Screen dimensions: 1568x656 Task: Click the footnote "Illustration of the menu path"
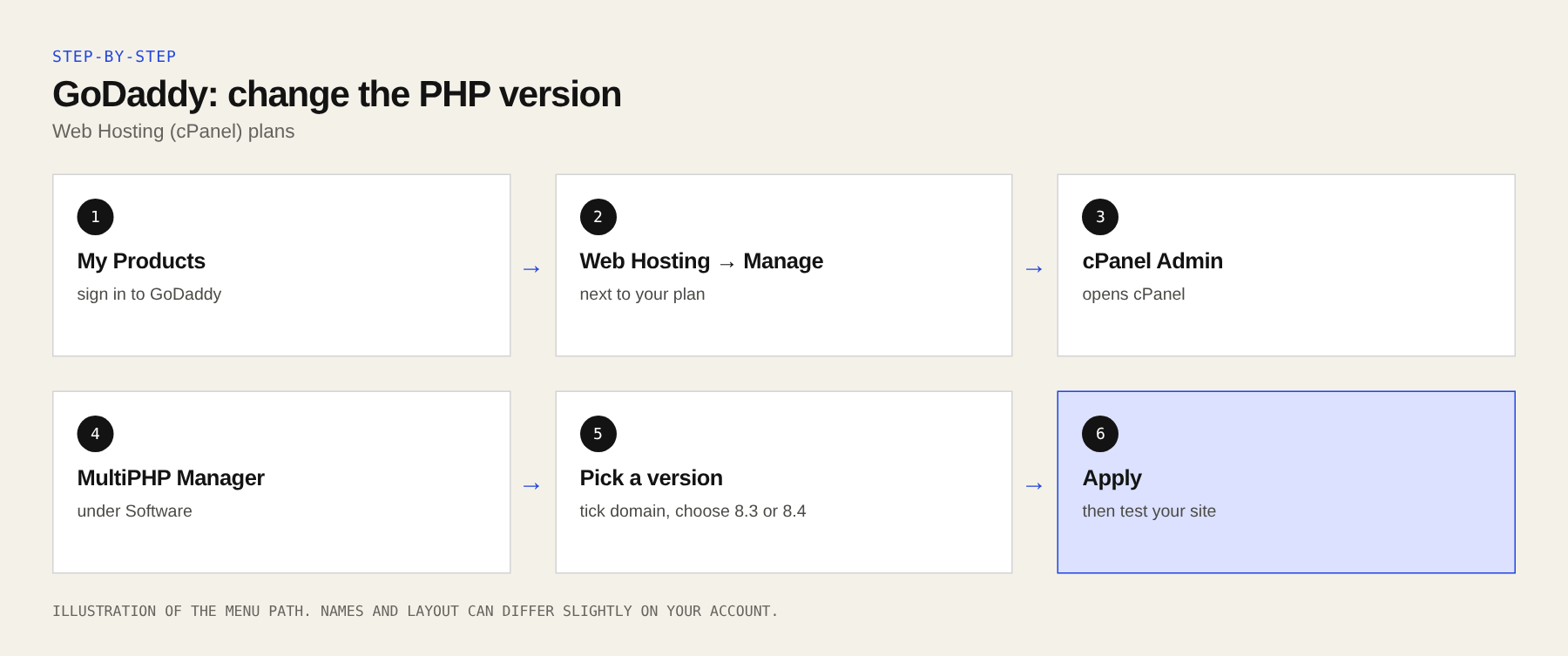[x=415, y=612]
